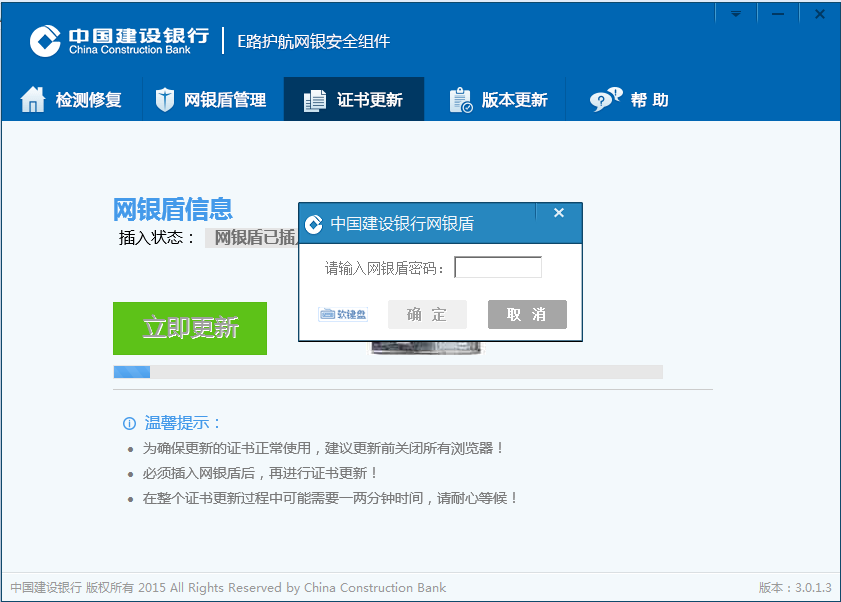Image resolution: width=841 pixels, height=602 pixels.
Task: Click the house icon for 检测修复
Action: pos(33,99)
